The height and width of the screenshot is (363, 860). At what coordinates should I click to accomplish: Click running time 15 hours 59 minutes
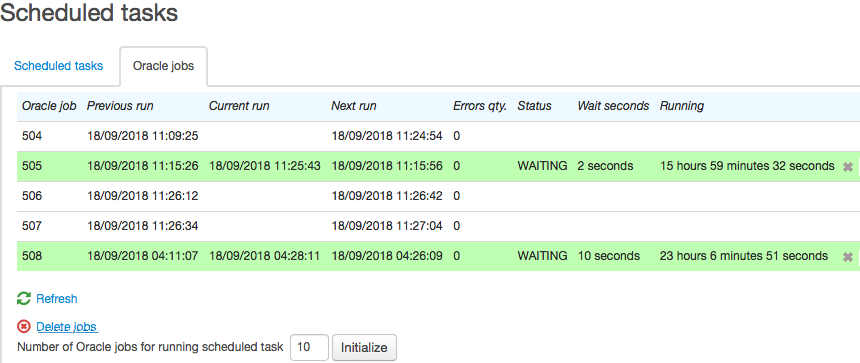747,166
